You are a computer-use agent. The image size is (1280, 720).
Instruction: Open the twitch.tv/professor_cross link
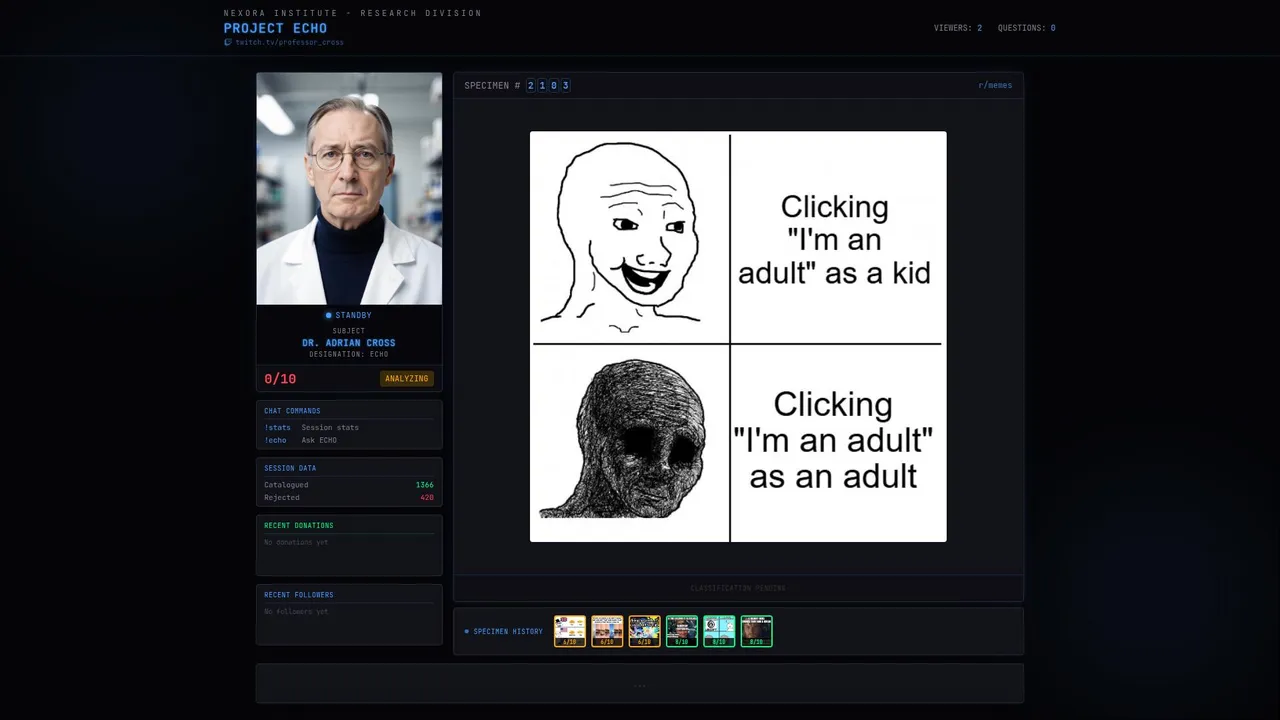pyautogui.click(x=289, y=42)
